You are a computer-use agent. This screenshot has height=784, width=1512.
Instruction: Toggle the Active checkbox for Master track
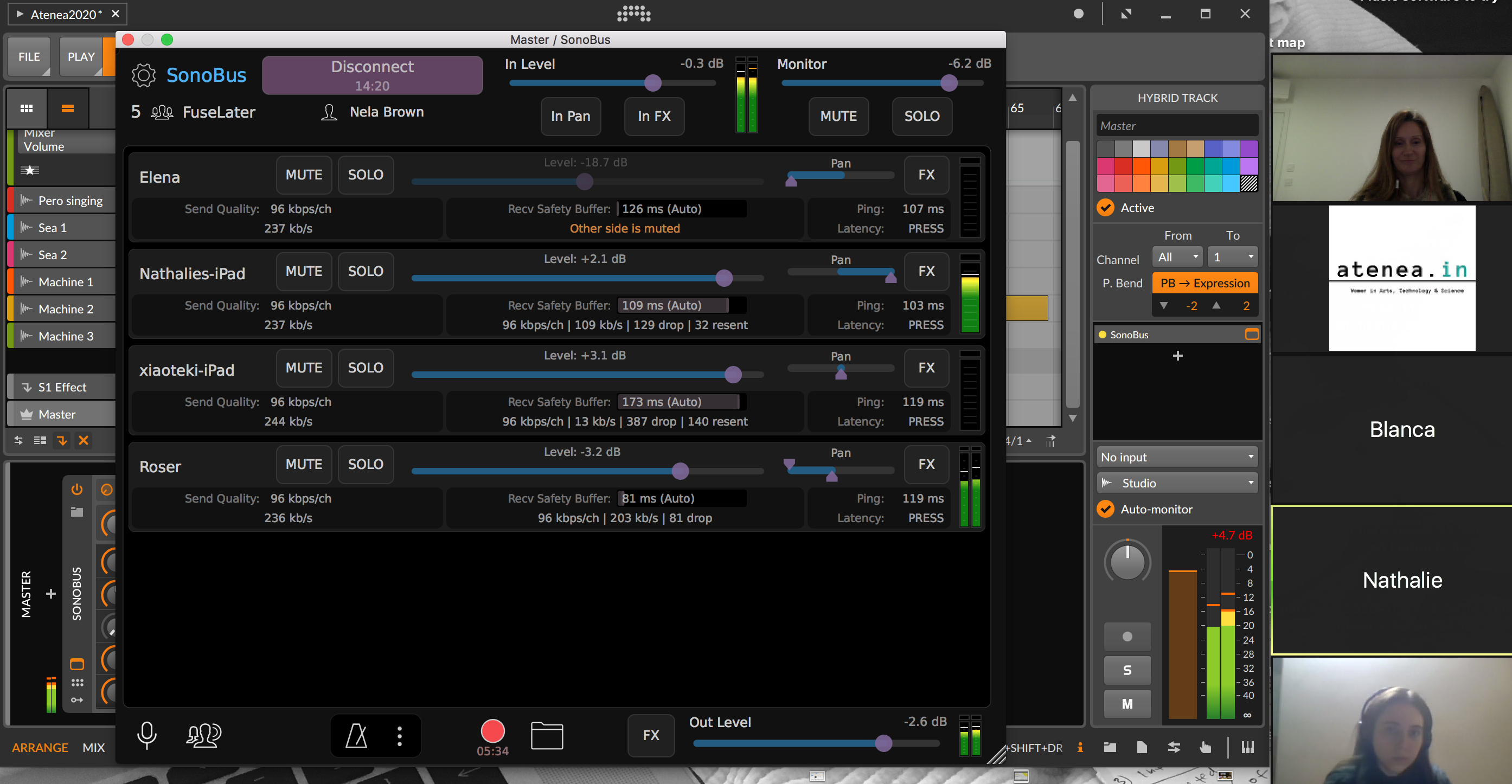(x=1105, y=208)
